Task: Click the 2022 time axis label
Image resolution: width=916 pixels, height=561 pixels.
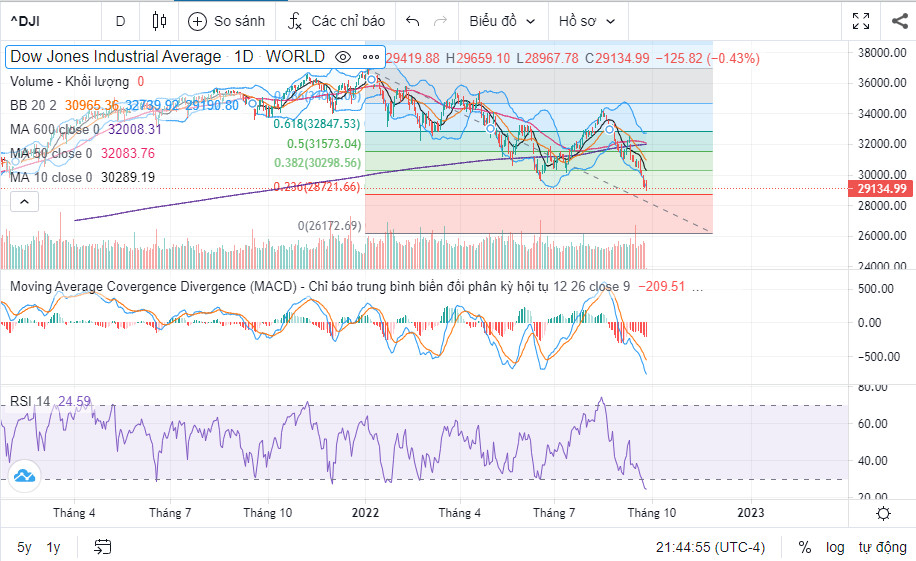Action: pyautogui.click(x=365, y=513)
